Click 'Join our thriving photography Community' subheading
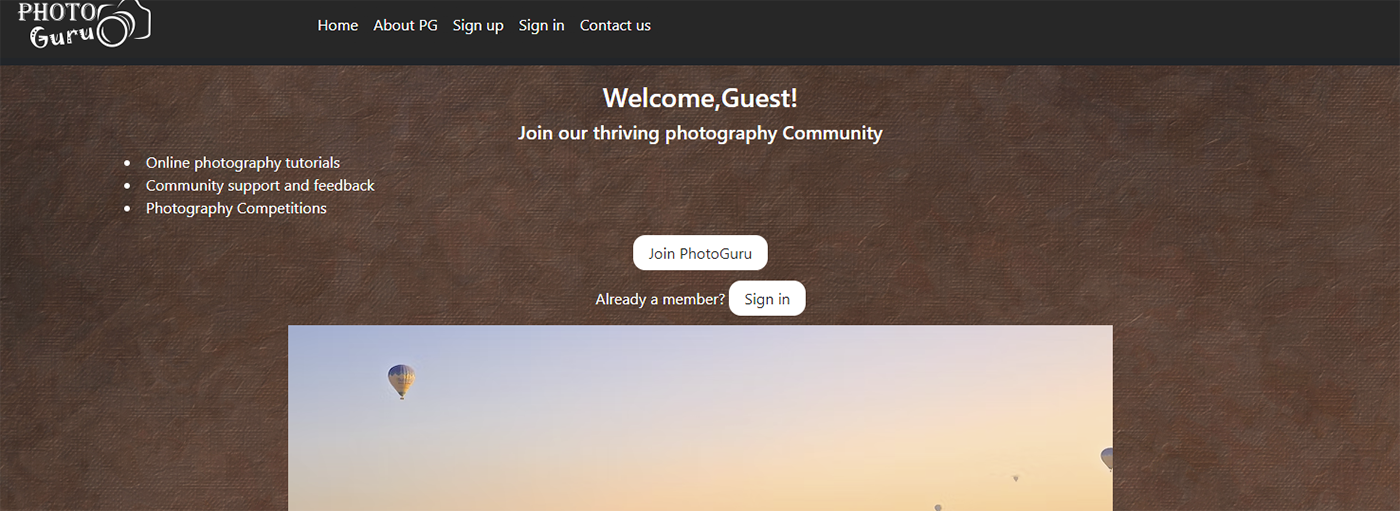The image size is (1400, 511). 700,133
